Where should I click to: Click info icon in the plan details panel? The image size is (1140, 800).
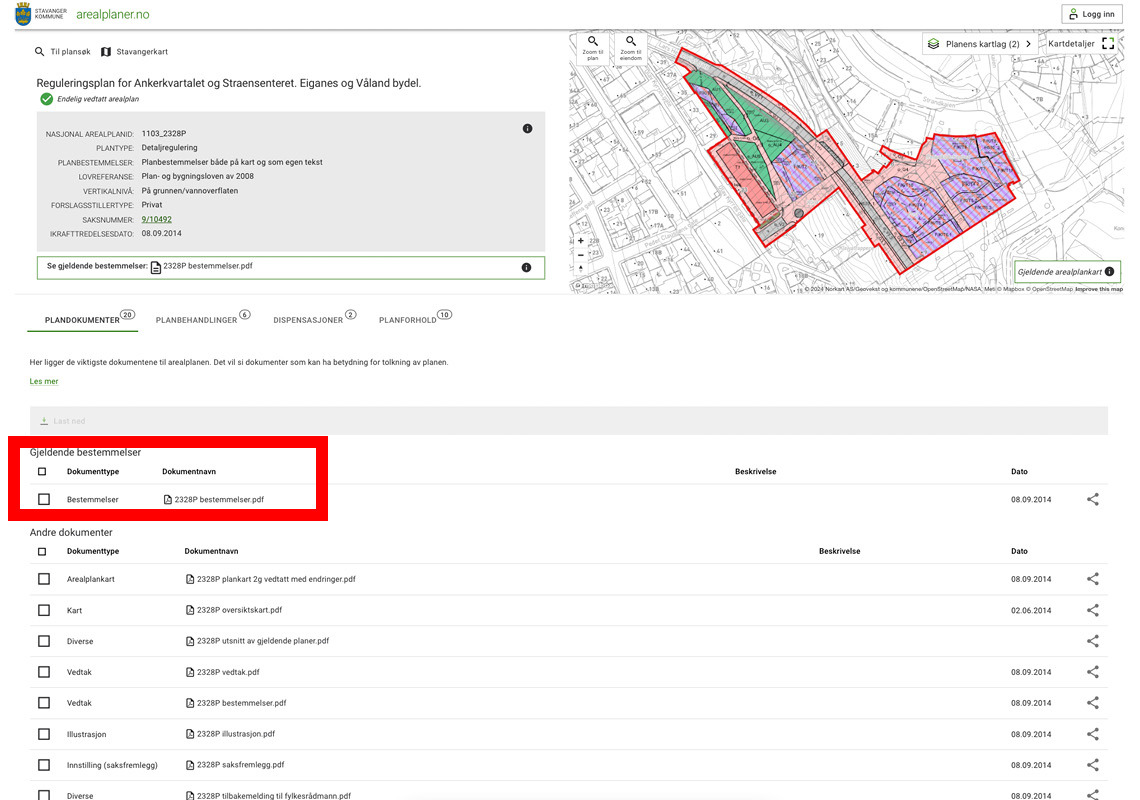527,129
